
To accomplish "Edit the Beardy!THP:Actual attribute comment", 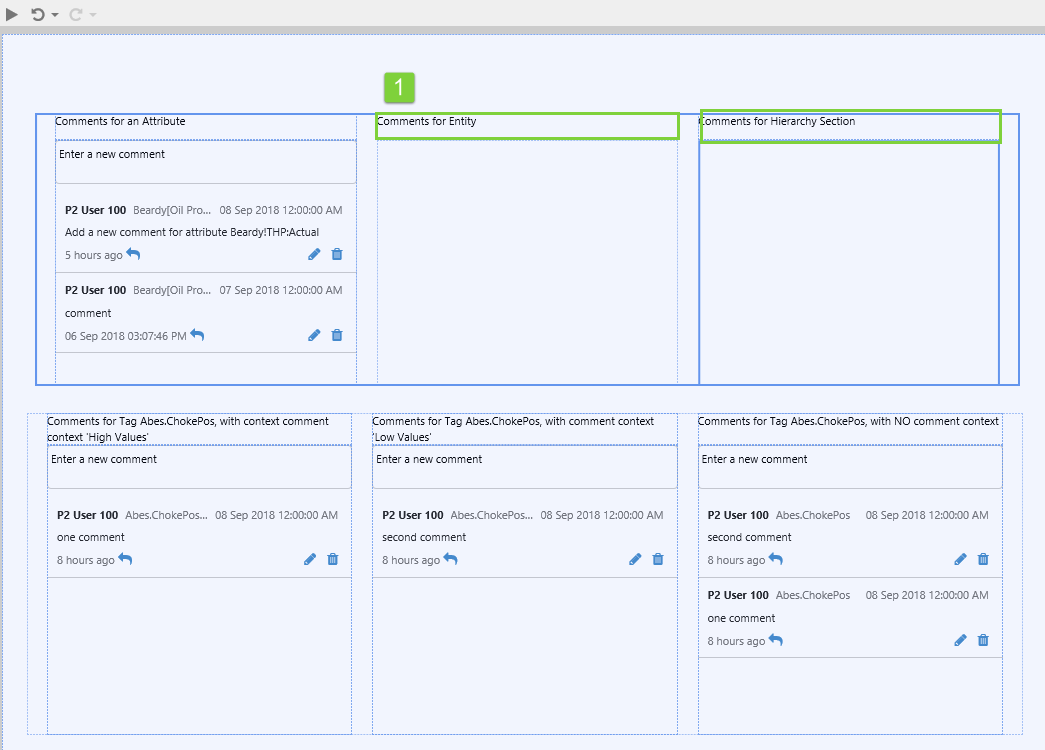I will (x=314, y=255).
